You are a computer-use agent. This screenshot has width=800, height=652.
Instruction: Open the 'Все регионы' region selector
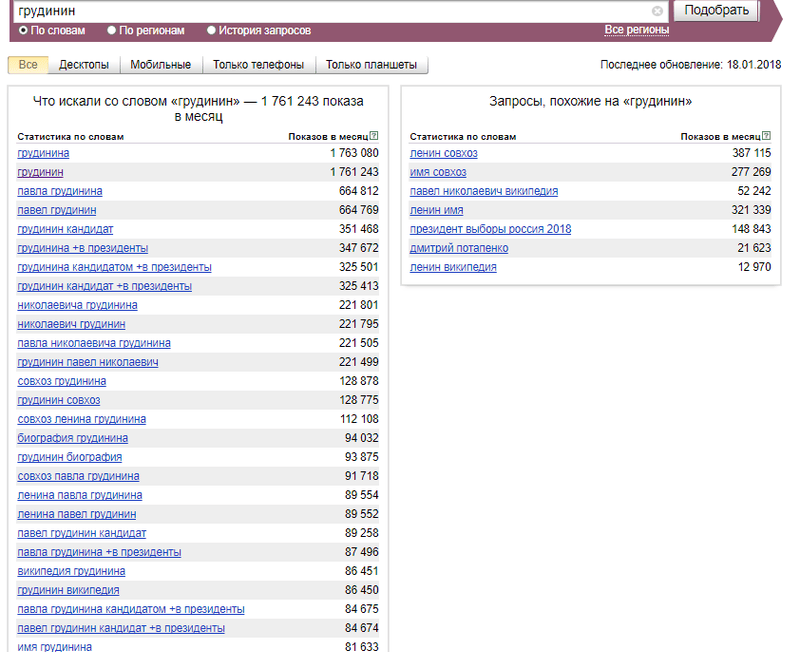coord(636,30)
